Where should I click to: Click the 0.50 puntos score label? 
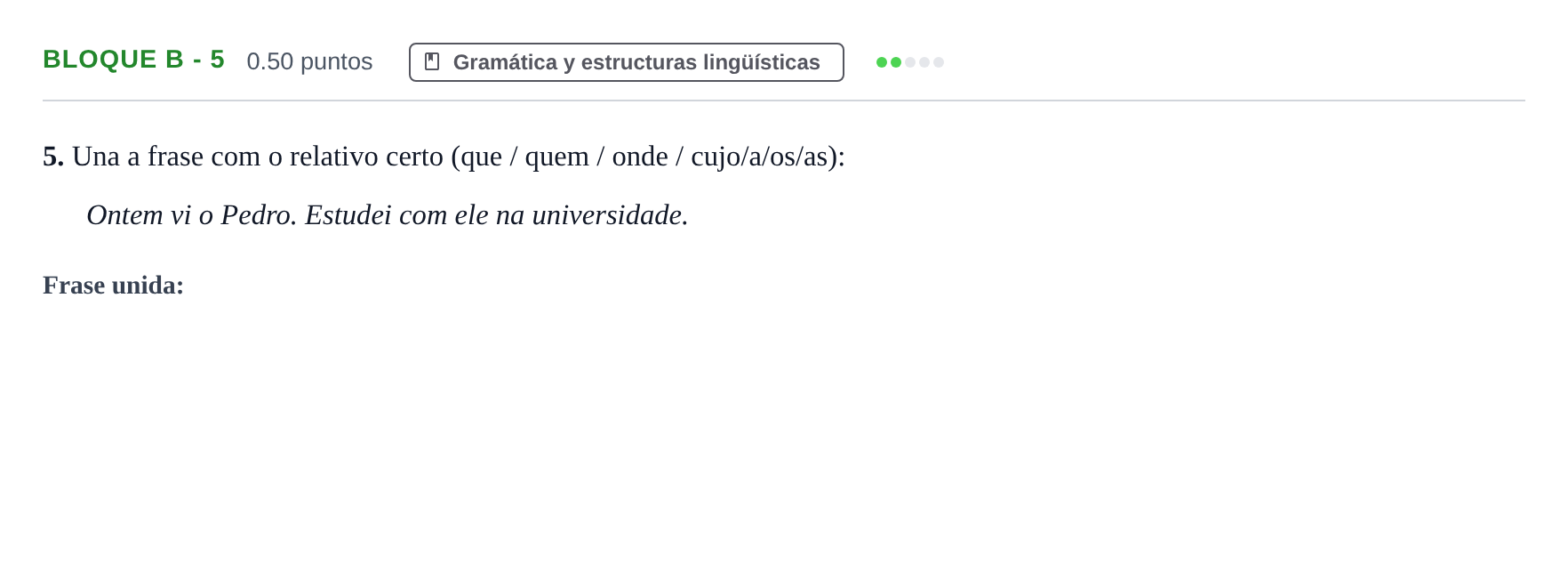click(309, 61)
